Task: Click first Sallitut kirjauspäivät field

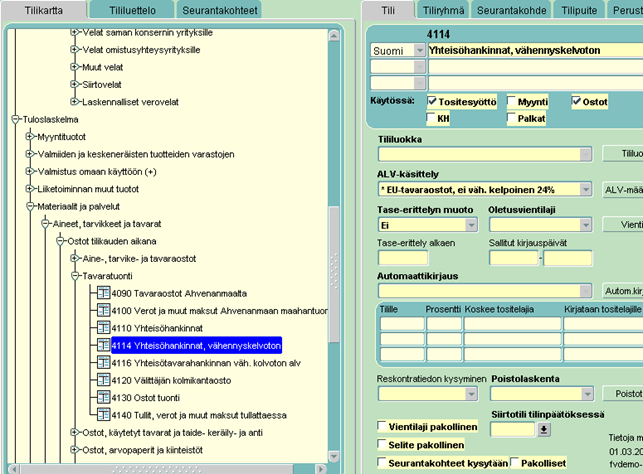Action: 513,258
